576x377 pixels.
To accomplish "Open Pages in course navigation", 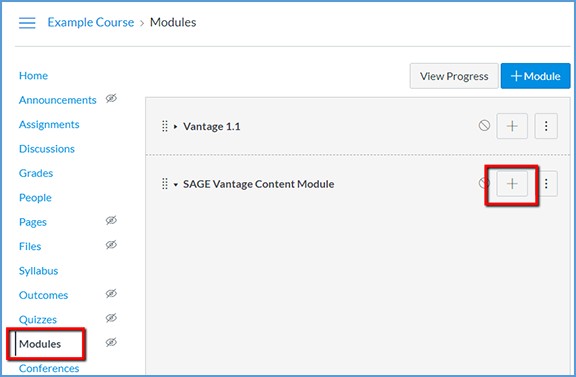I will click(33, 222).
